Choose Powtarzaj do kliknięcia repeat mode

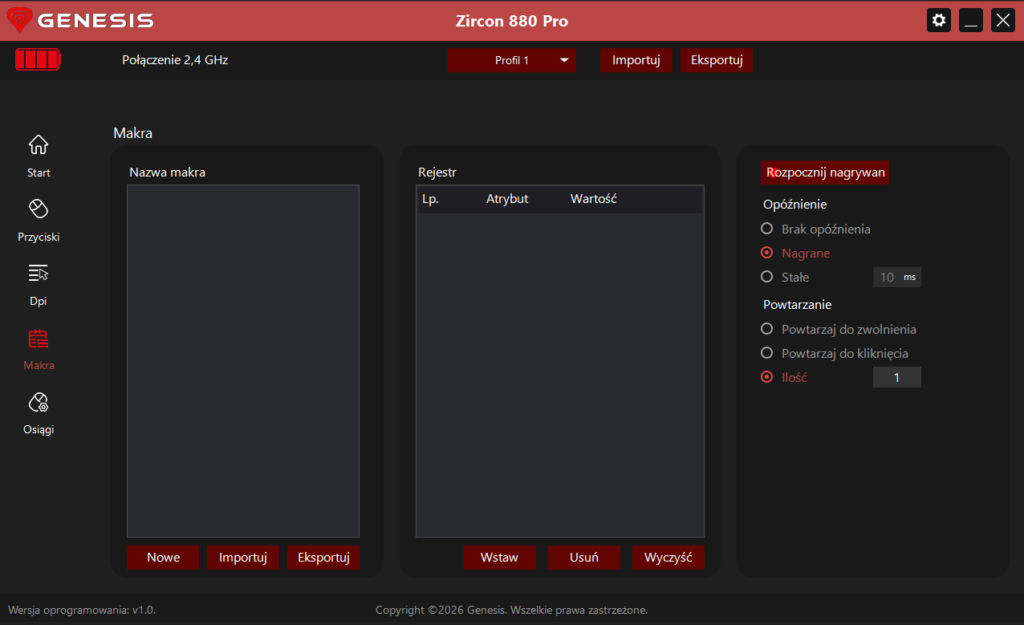[x=835, y=353]
